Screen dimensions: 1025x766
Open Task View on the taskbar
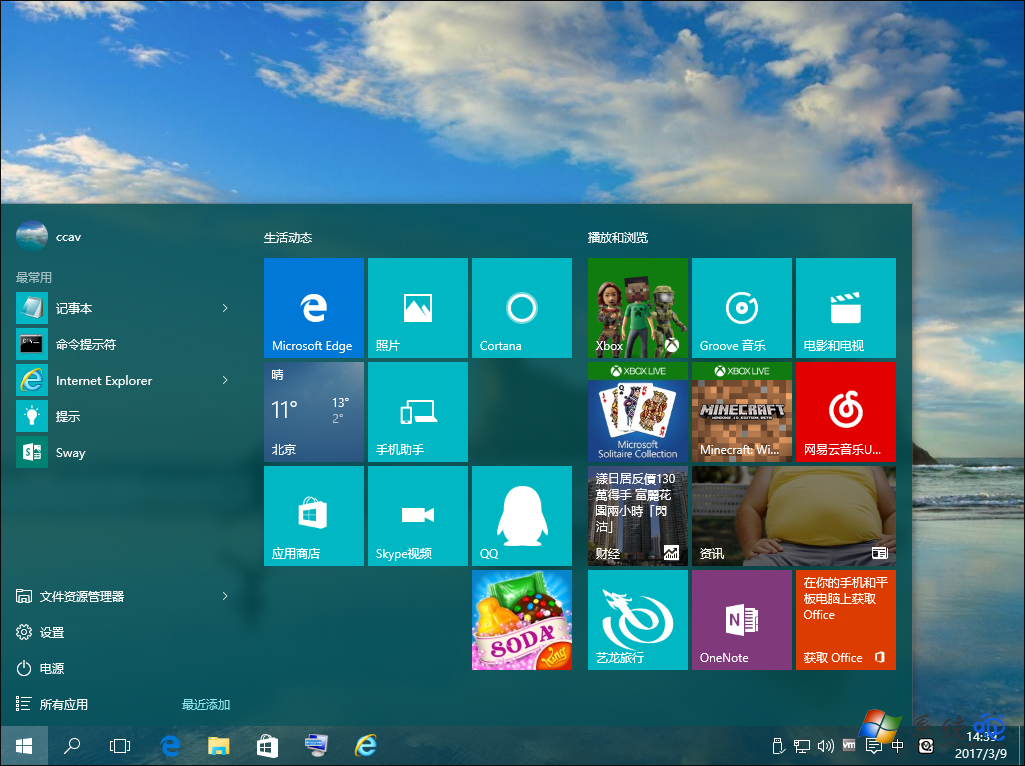pyautogui.click(x=120, y=746)
